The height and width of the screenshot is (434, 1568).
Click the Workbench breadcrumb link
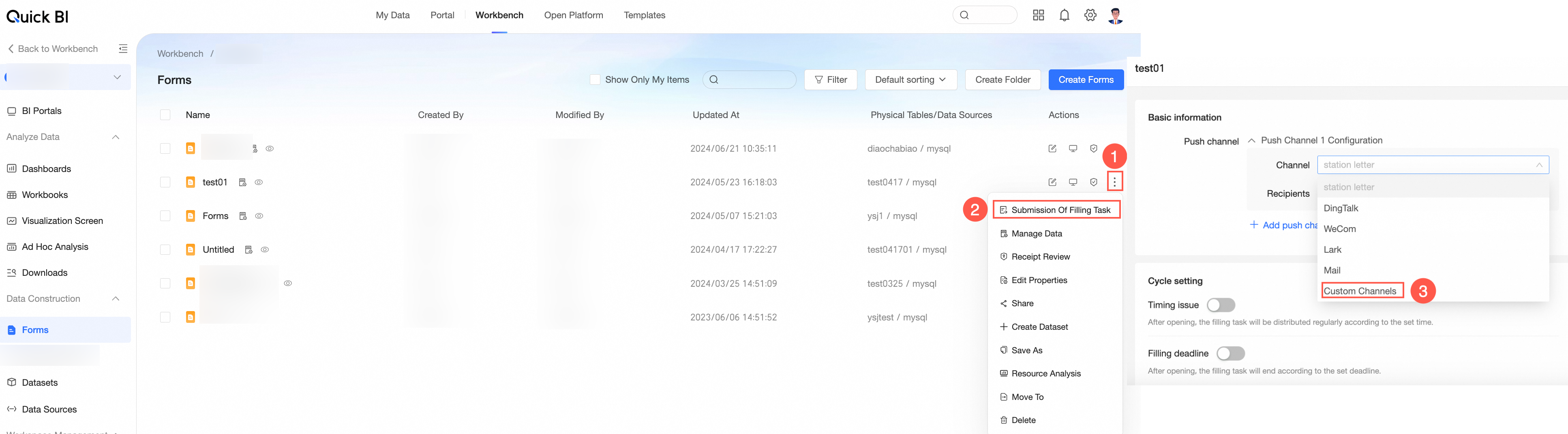click(x=180, y=54)
